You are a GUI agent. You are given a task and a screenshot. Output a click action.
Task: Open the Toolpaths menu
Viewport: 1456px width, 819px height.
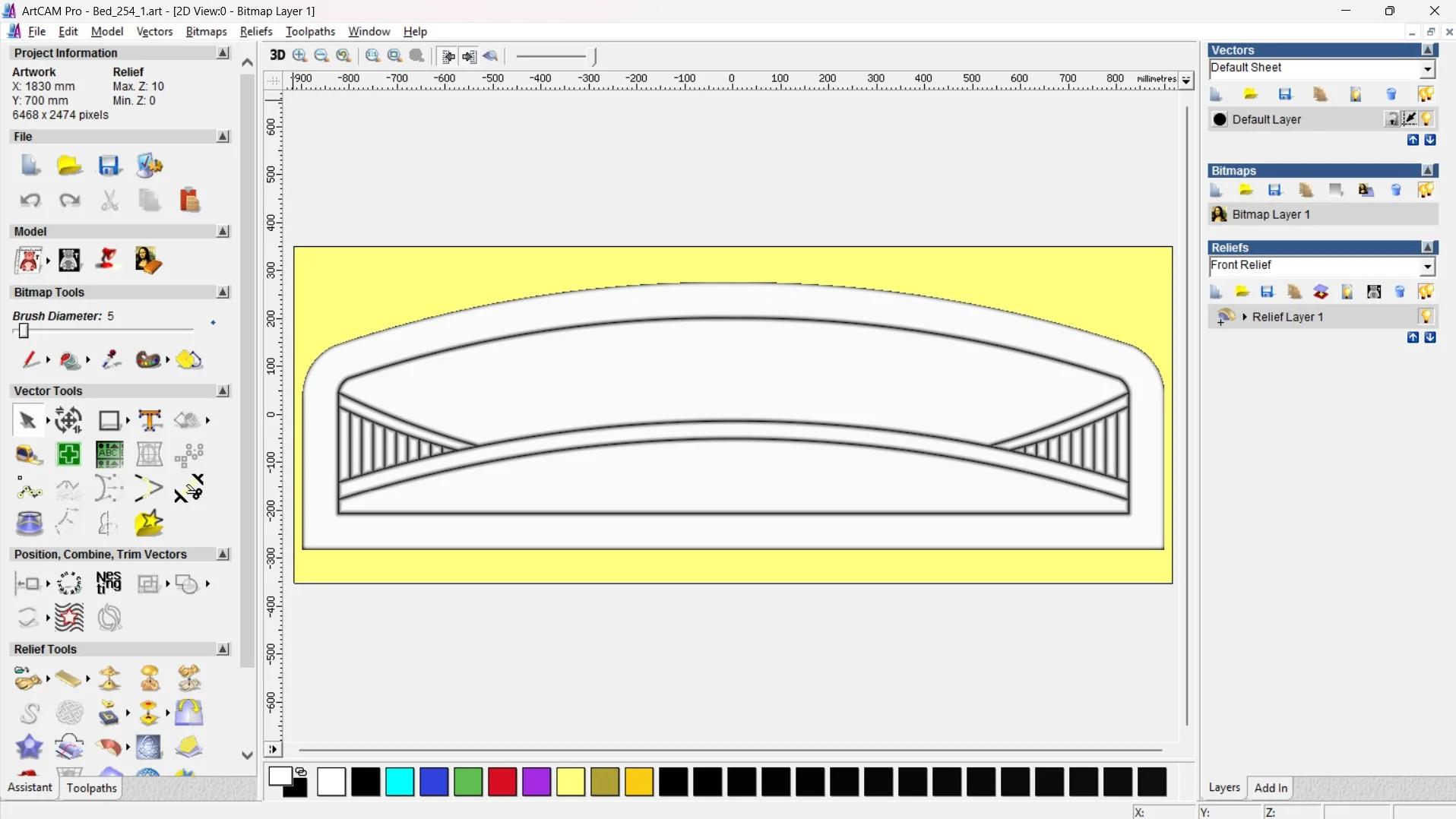(x=310, y=31)
